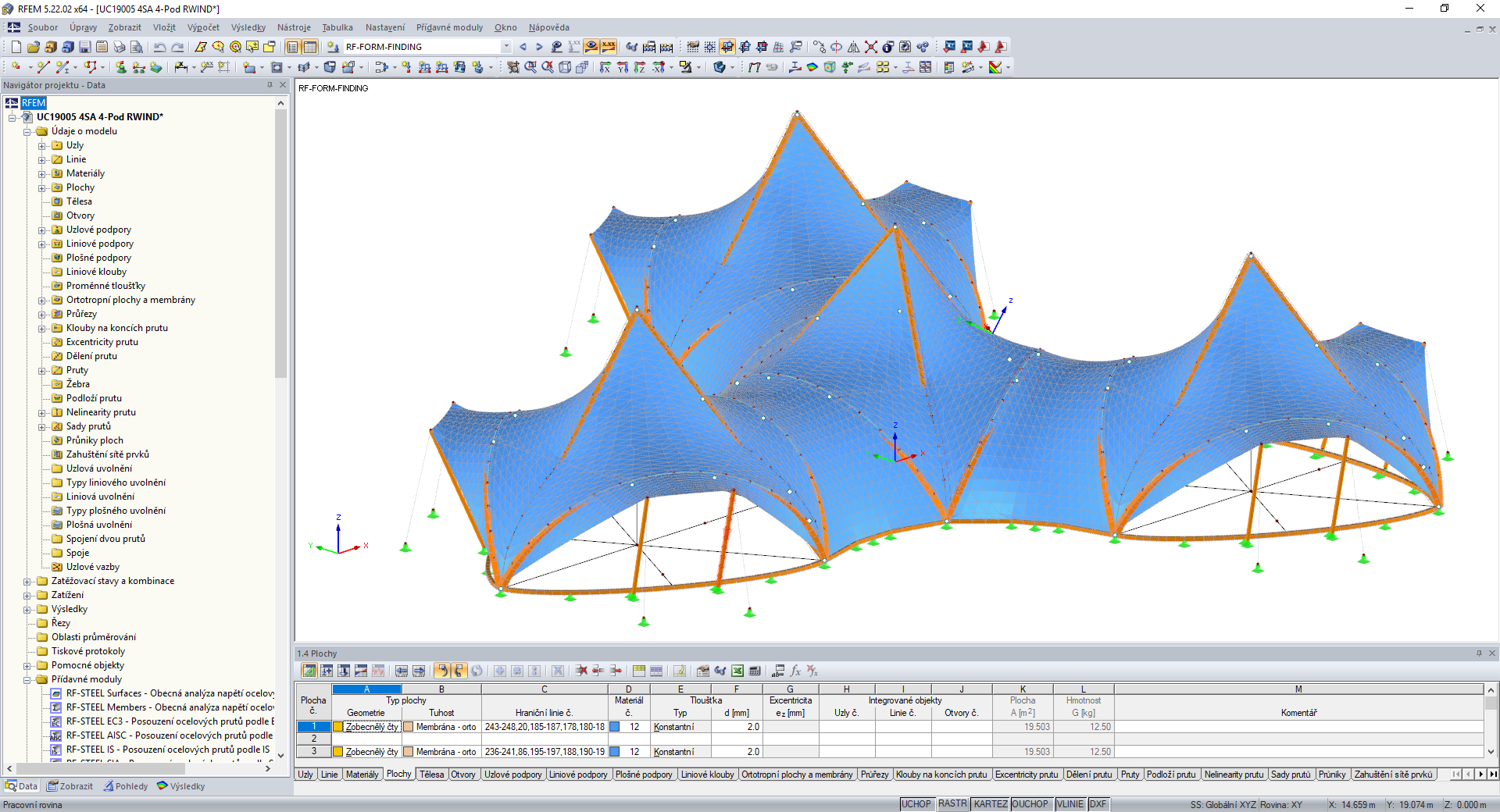The width and height of the screenshot is (1500, 812).
Task: Toggle OUCHOP object snap in status bar
Action: (1030, 804)
